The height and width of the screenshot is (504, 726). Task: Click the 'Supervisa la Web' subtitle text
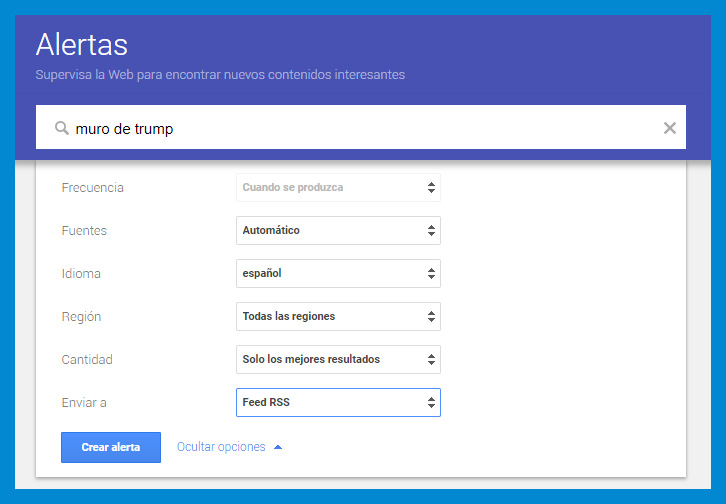(220, 75)
